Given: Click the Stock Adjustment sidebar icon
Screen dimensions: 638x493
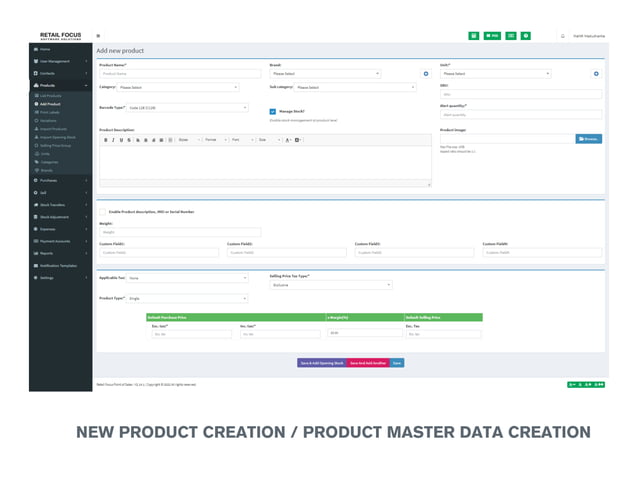Looking at the screenshot, I should tap(36, 217).
